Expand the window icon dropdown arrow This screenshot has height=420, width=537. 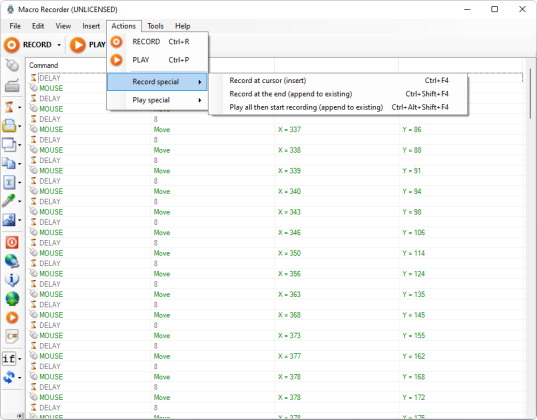click(20, 145)
